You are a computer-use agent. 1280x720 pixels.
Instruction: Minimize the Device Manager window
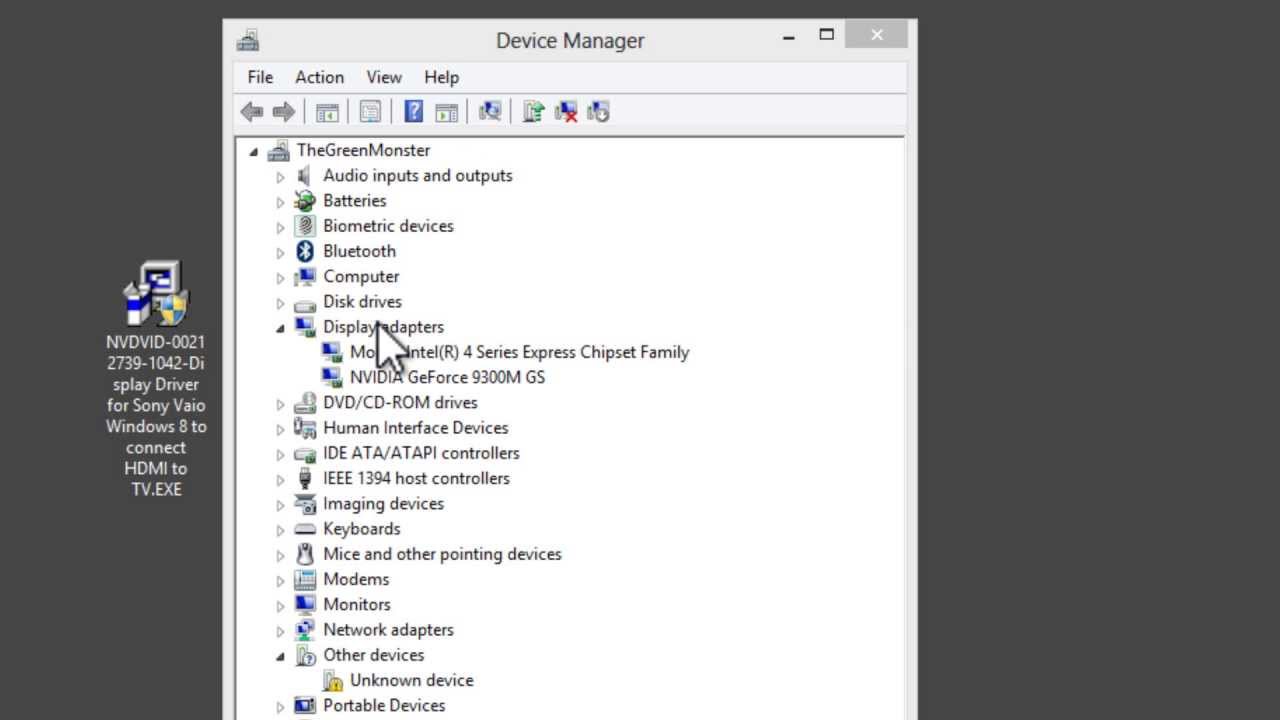[789, 36]
